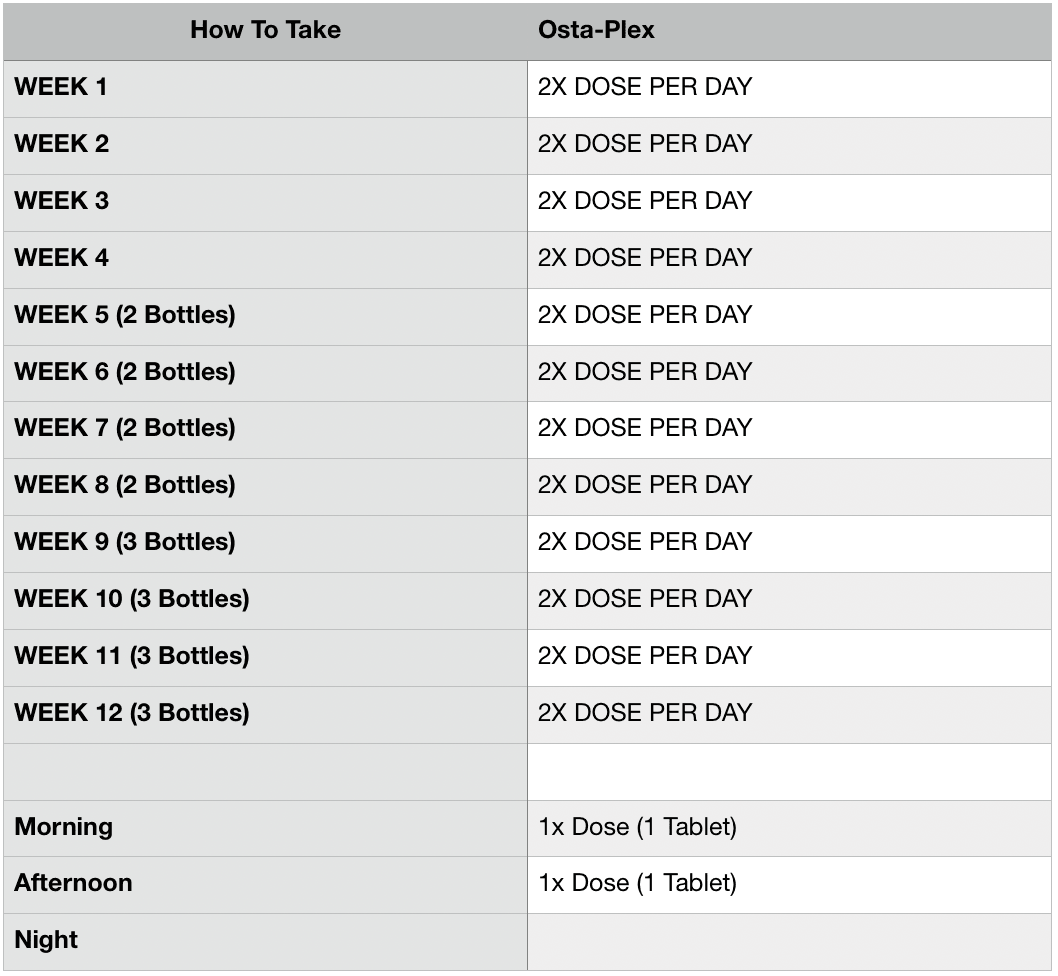1058x976 pixels.
Task: Select the empty dose cell beside Night
Action: point(789,940)
